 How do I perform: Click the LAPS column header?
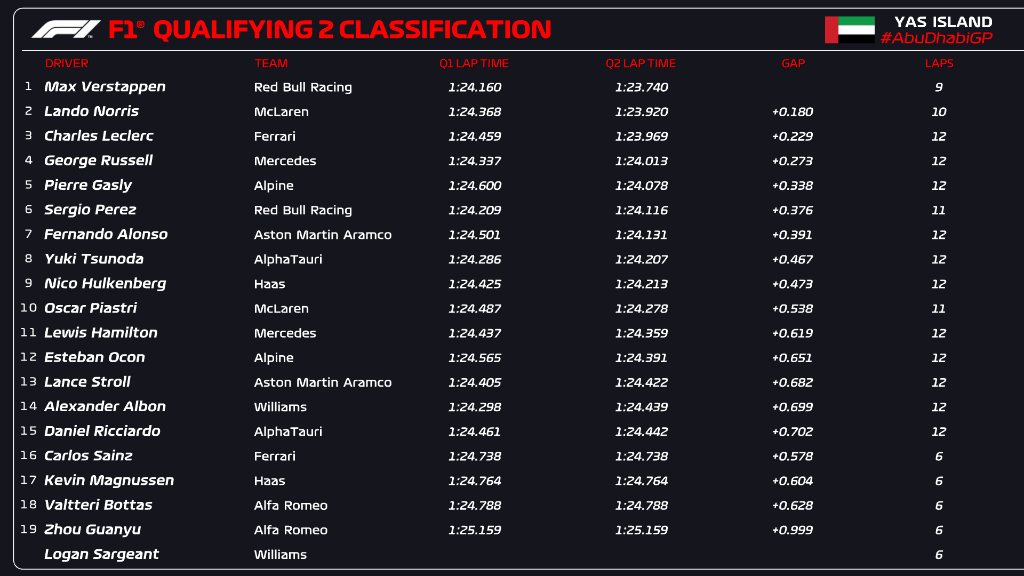[x=939, y=63]
